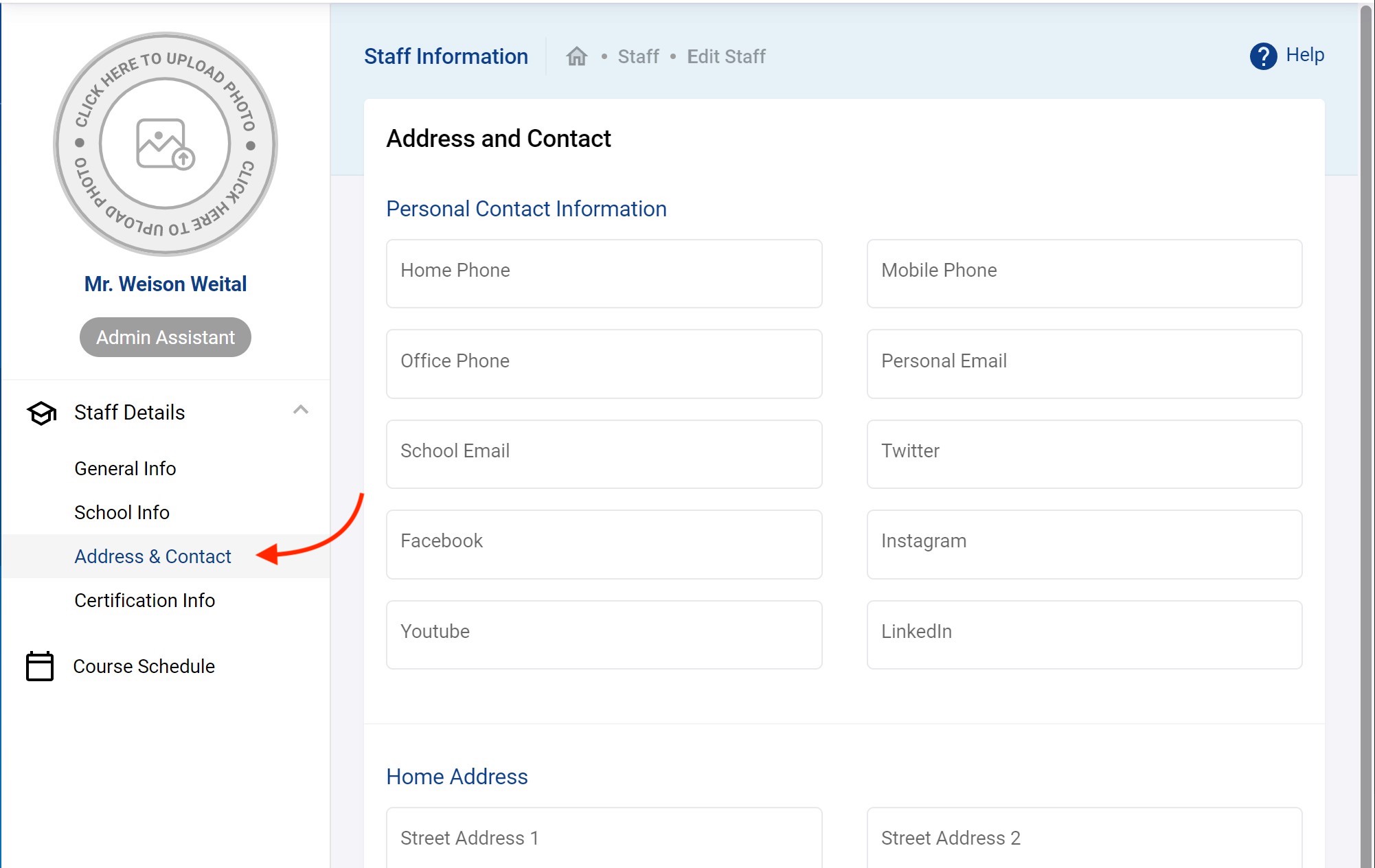This screenshot has height=868, width=1375.
Task: Open Course Schedule from sidebar
Action: (144, 666)
